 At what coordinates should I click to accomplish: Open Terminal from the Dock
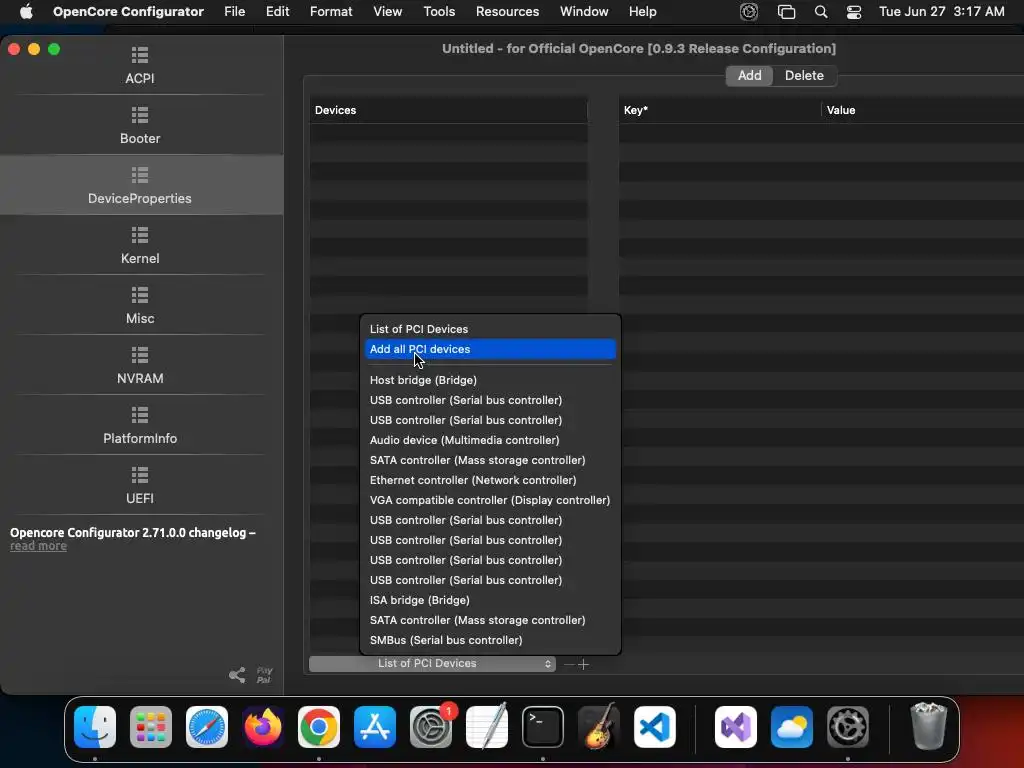543,727
